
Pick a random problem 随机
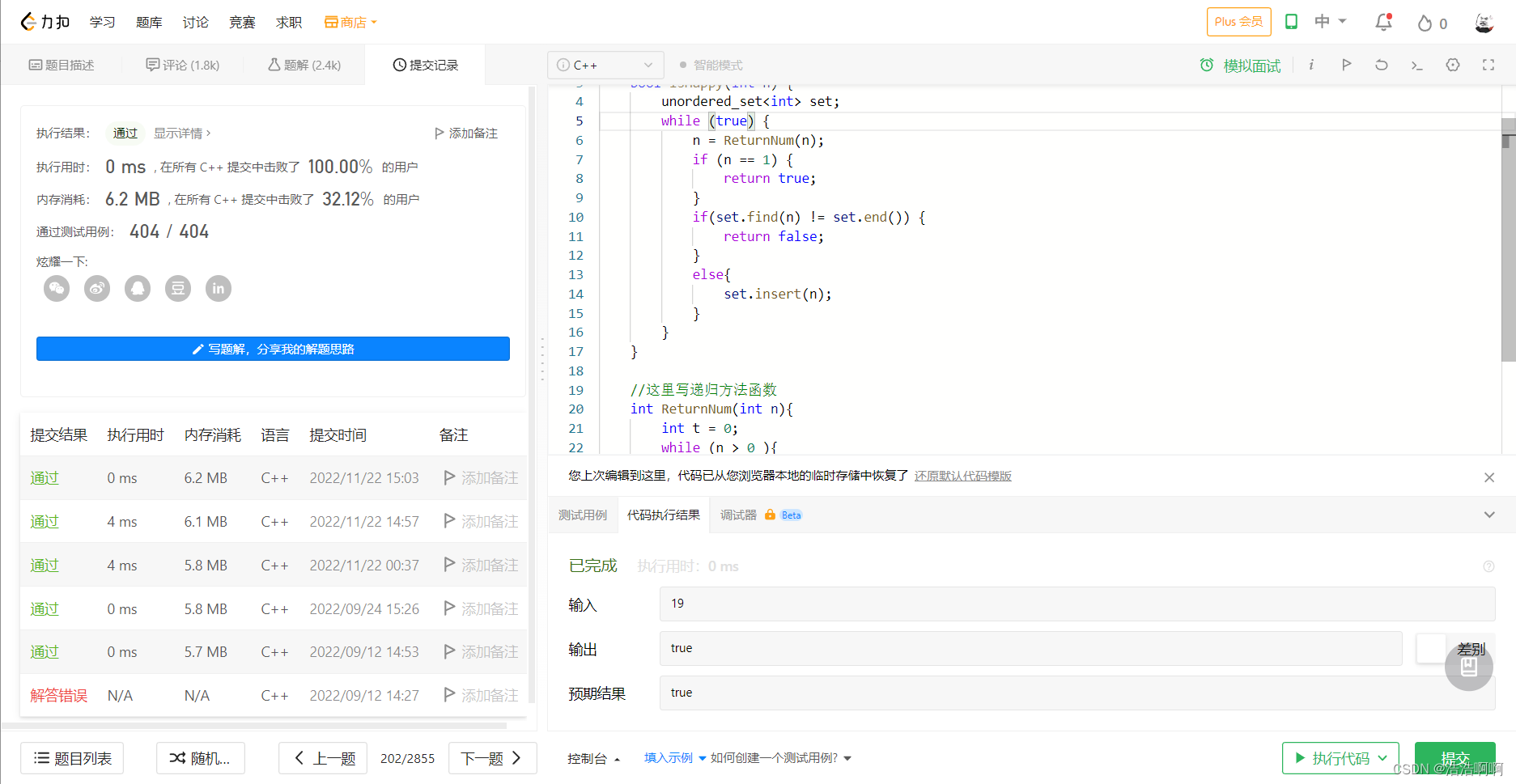point(200,758)
